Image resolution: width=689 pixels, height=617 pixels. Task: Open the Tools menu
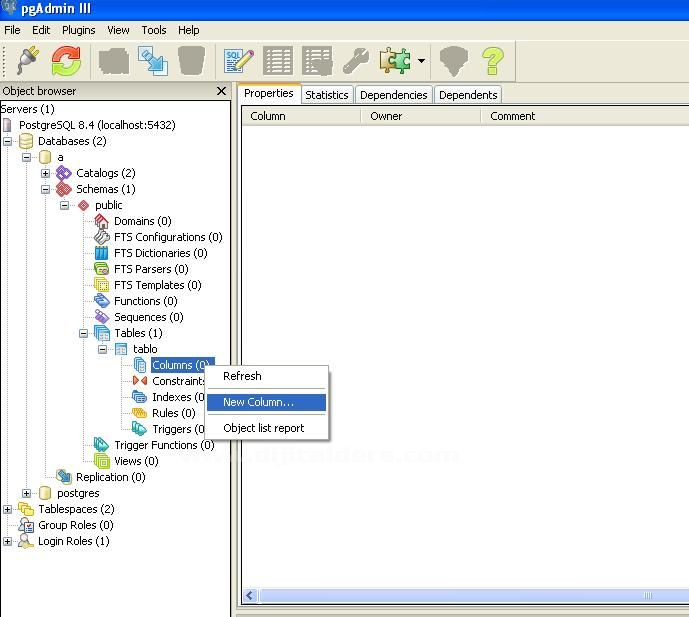[x=154, y=30]
